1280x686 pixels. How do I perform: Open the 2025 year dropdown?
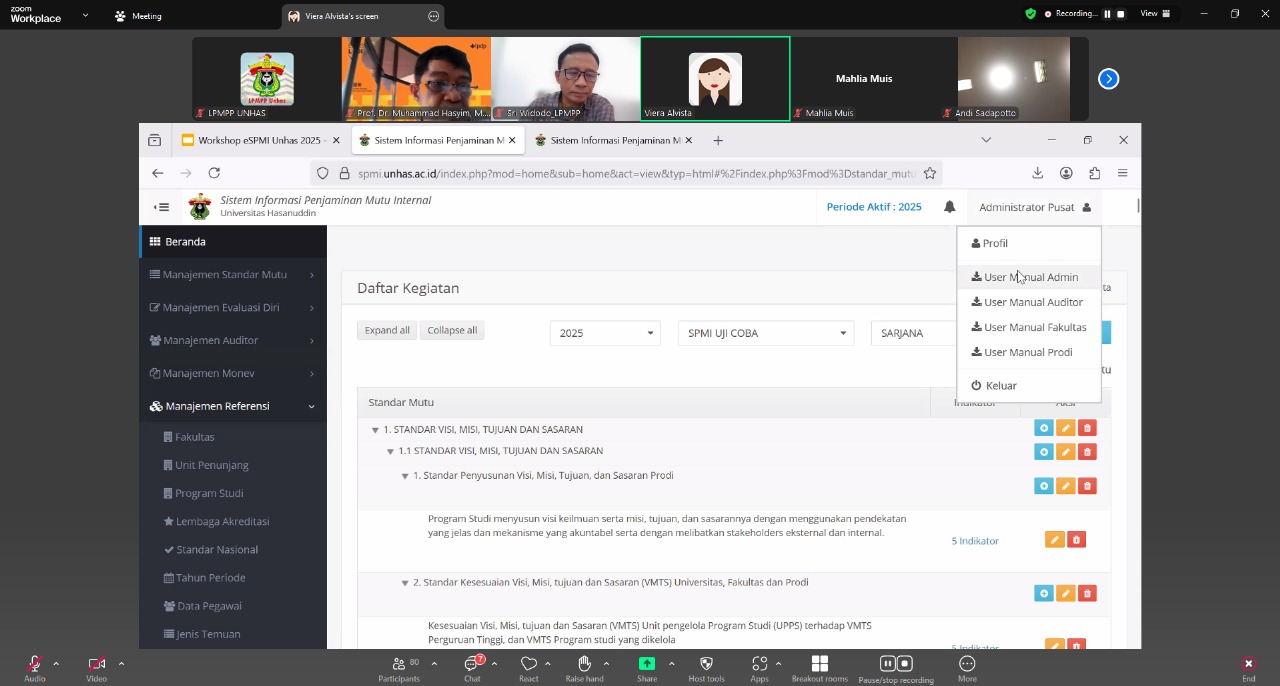605,333
